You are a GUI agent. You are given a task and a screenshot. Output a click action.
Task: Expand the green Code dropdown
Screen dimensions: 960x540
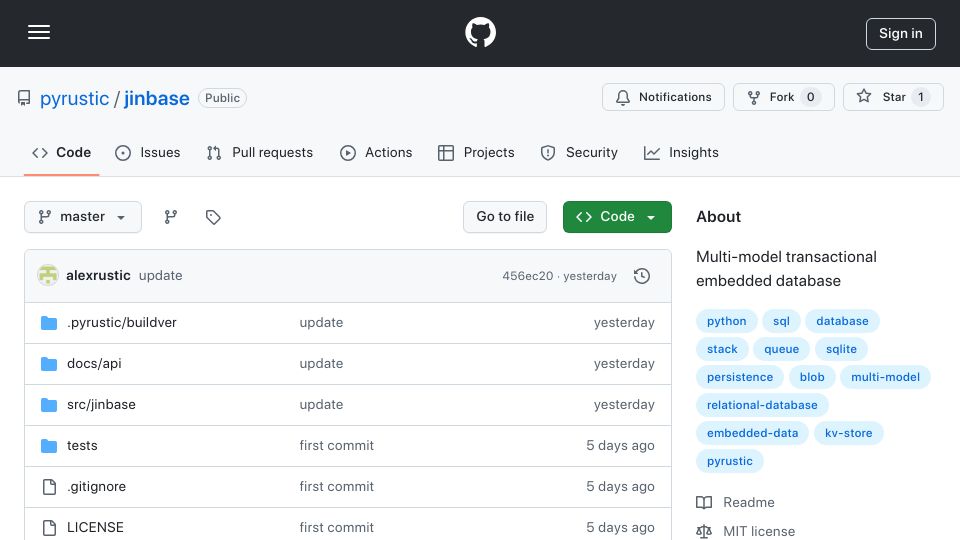tap(617, 217)
